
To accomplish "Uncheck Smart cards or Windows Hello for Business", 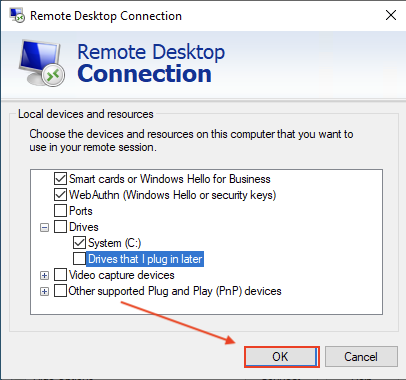I will click(60, 179).
